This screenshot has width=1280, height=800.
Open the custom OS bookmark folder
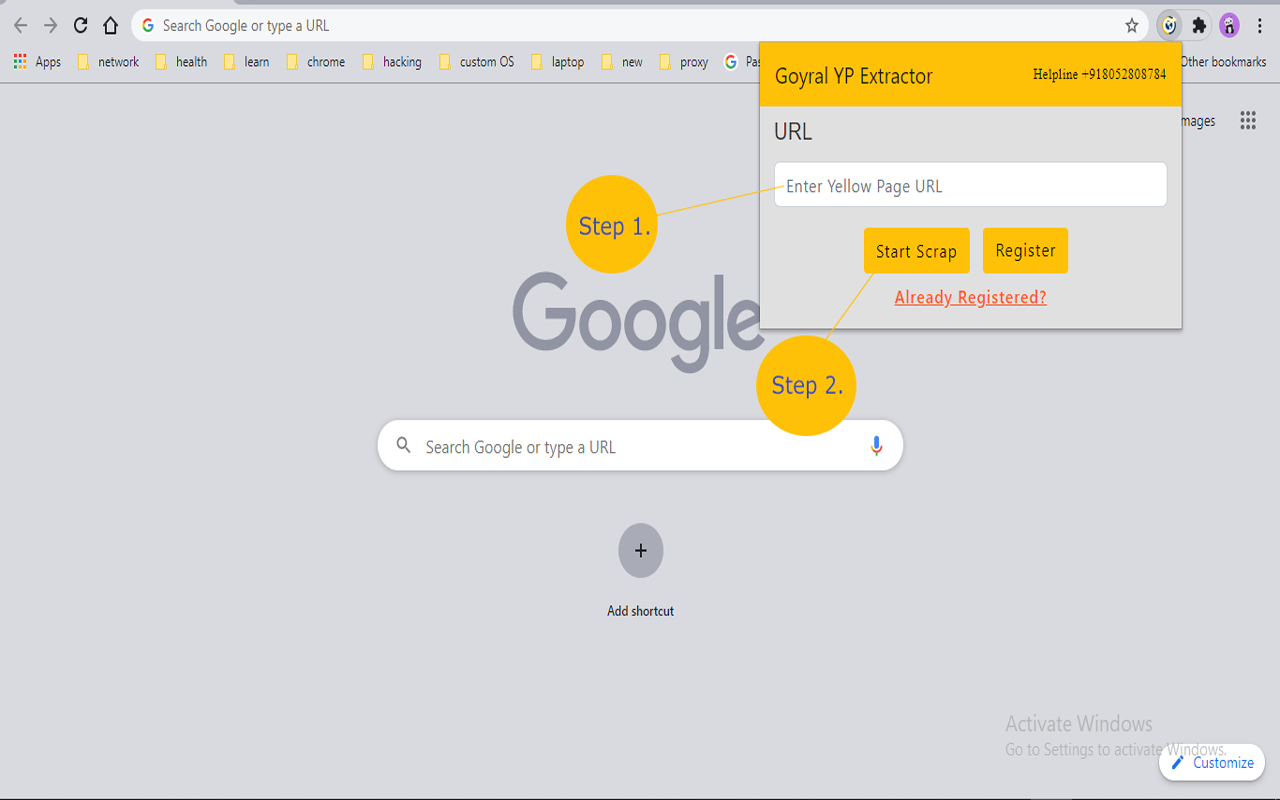click(x=477, y=62)
